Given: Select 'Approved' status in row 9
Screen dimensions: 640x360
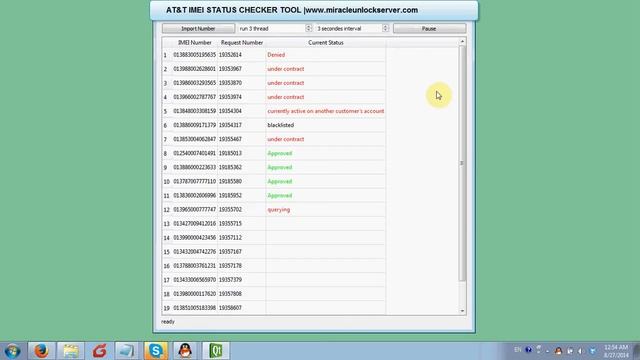Looking at the screenshot, I should coord(280,167).
